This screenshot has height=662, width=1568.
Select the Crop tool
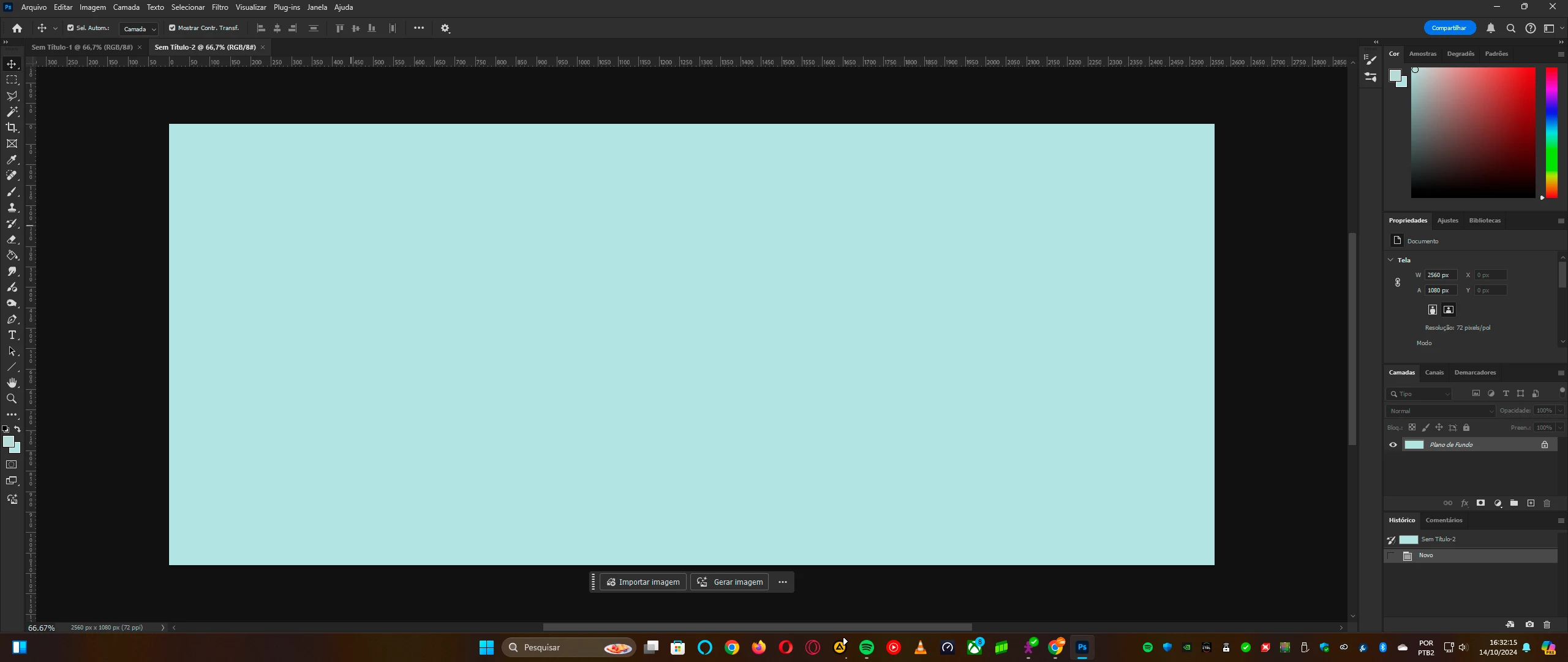tap(12, 127)
